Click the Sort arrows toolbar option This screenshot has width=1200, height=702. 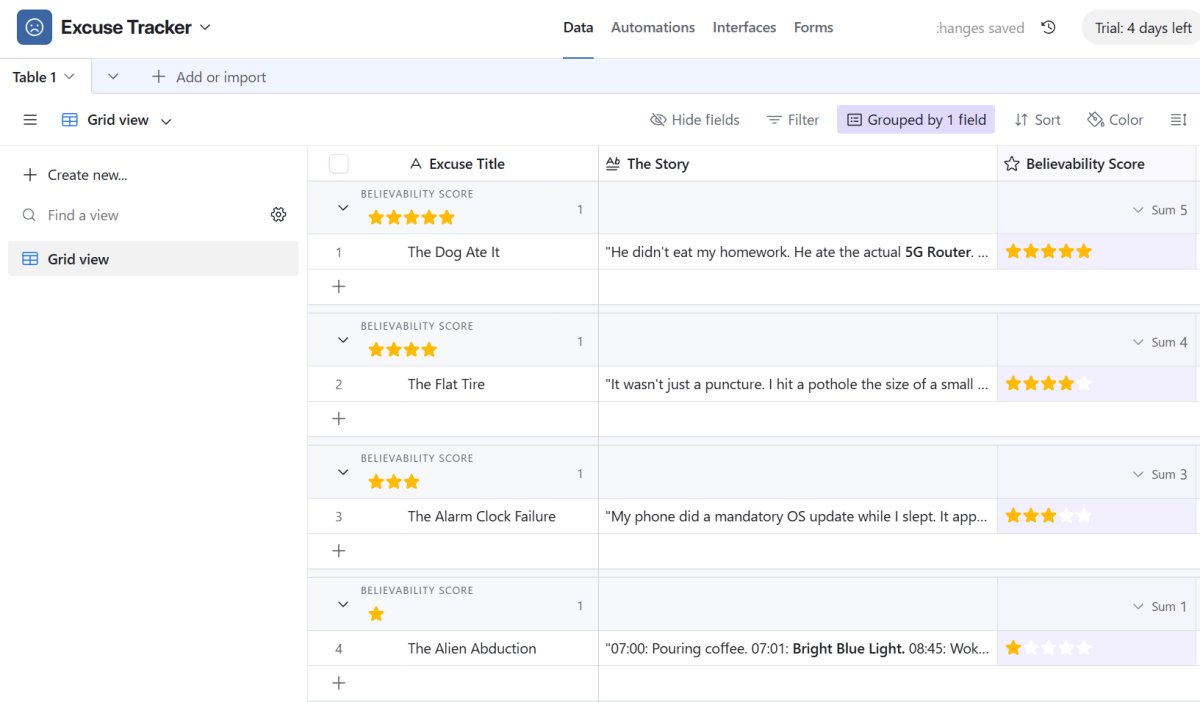click(1037, 120)
